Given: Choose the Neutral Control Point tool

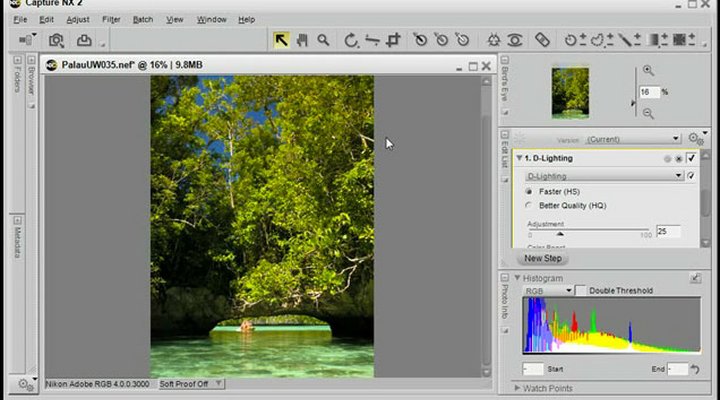Looking at the screenshot, I should click(441, 40).
